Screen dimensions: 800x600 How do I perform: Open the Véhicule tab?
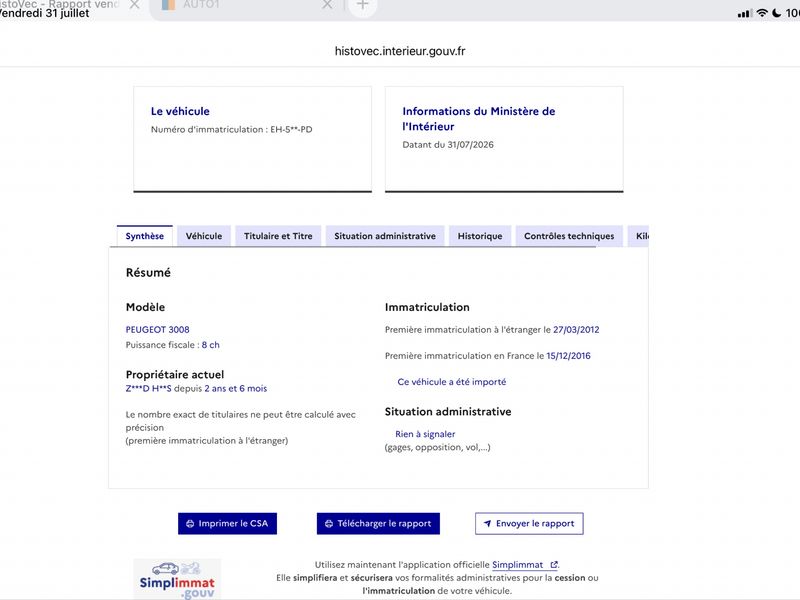pos(204,236)
